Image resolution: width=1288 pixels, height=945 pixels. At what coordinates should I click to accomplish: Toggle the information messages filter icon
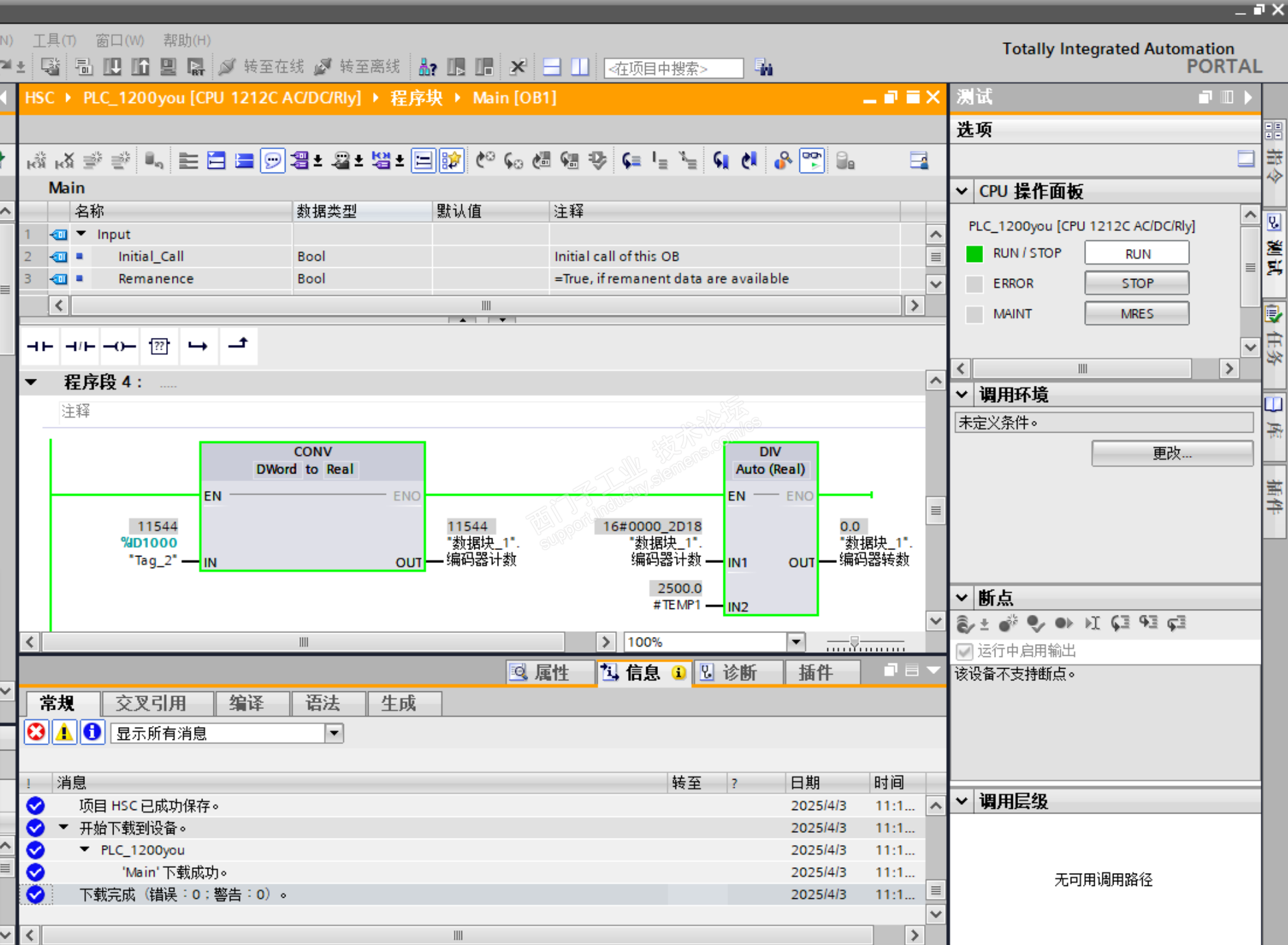(x=92, y=733)
